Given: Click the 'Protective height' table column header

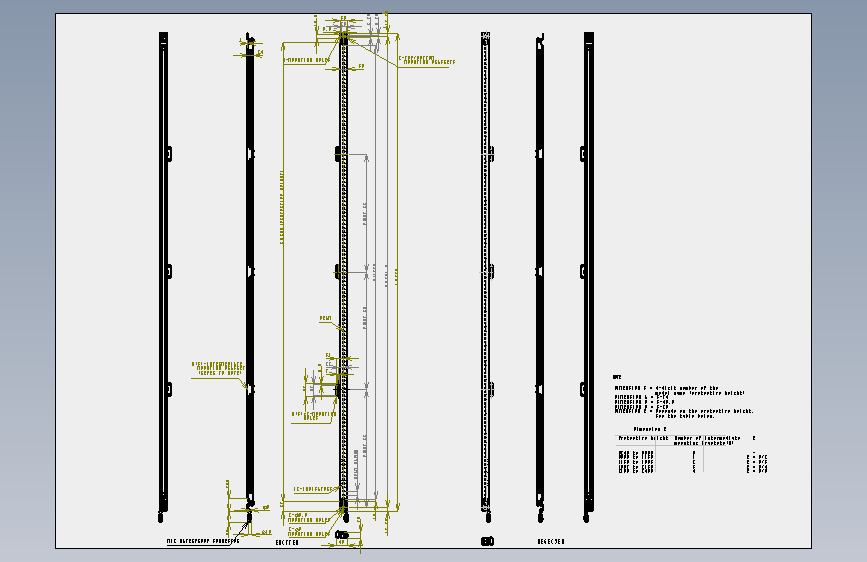Looking at the screenshot, I should point(643,439).
